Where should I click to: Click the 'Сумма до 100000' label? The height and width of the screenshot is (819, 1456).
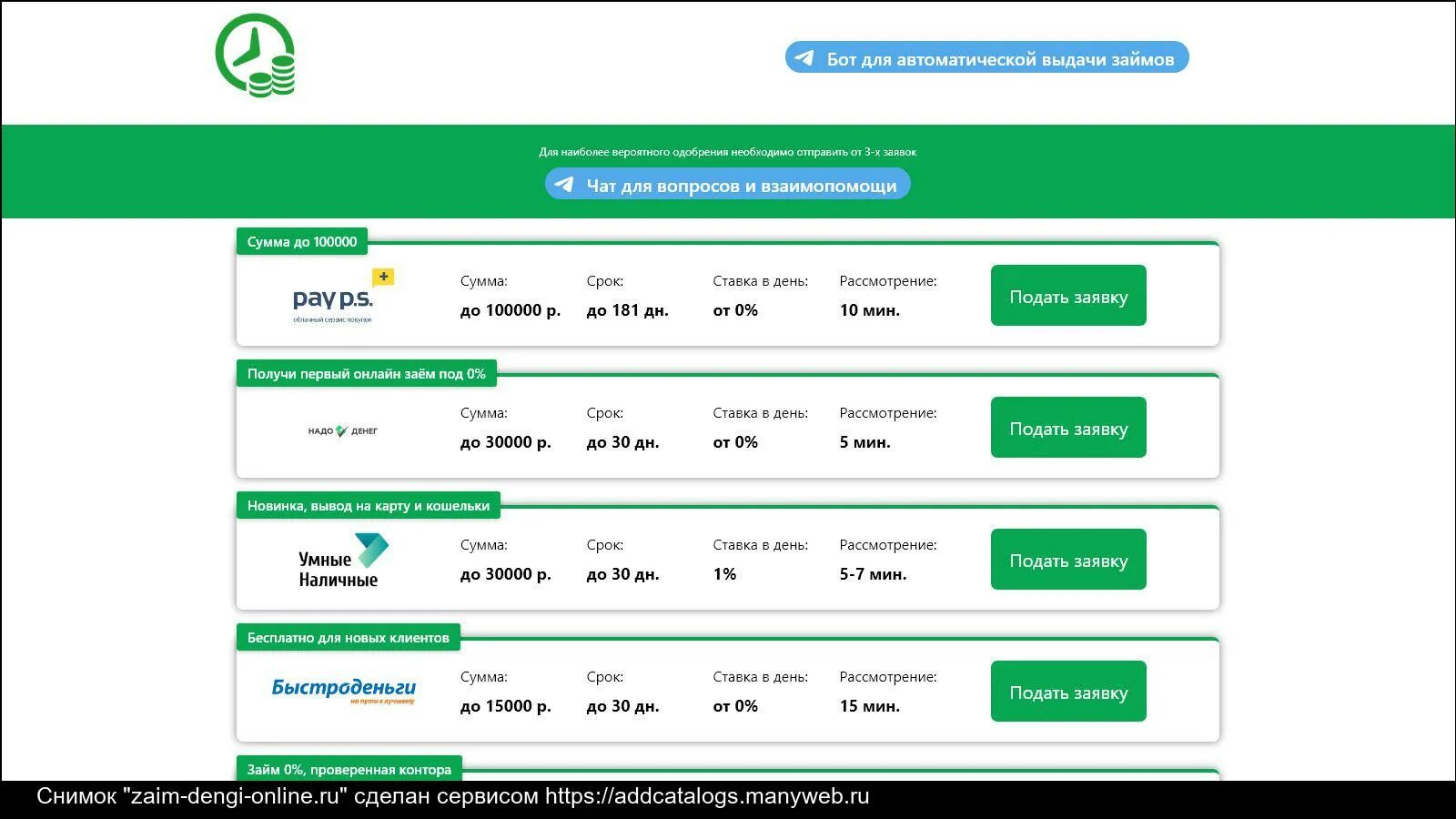[302, 241]
